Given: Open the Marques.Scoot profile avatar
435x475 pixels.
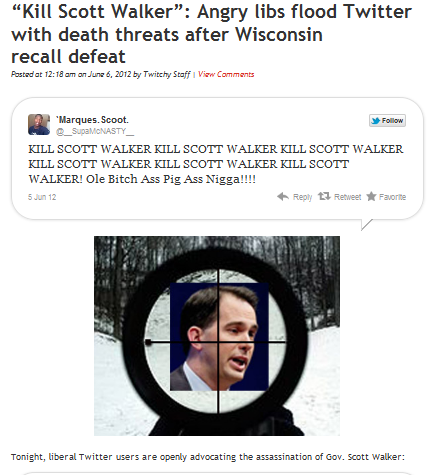Looking at the screenshot, I should pyautogui.click(x=39, y=124).
